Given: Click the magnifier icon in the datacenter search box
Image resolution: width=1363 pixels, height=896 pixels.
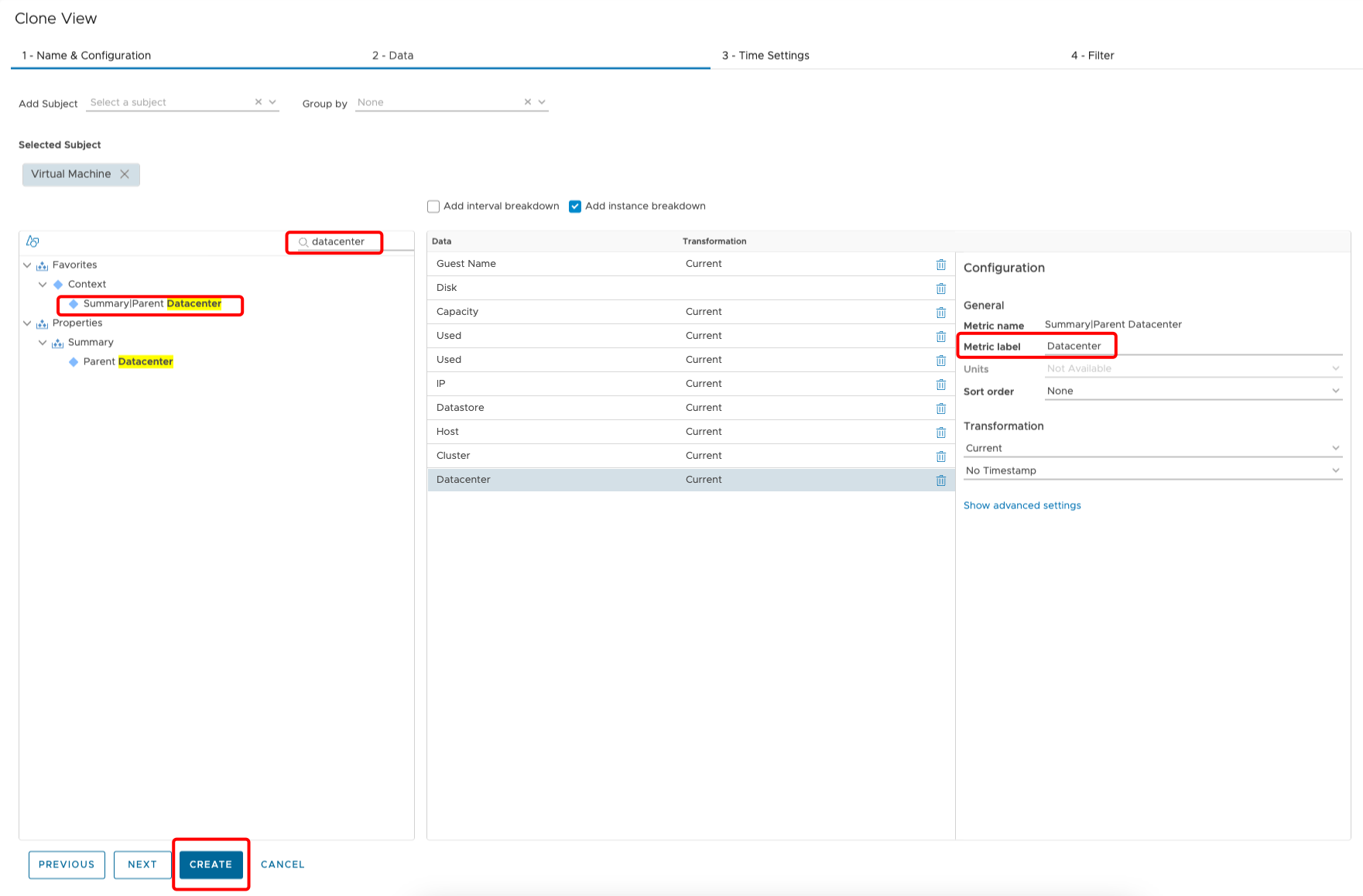Looking at the screenshot, I should coord(303,241).
